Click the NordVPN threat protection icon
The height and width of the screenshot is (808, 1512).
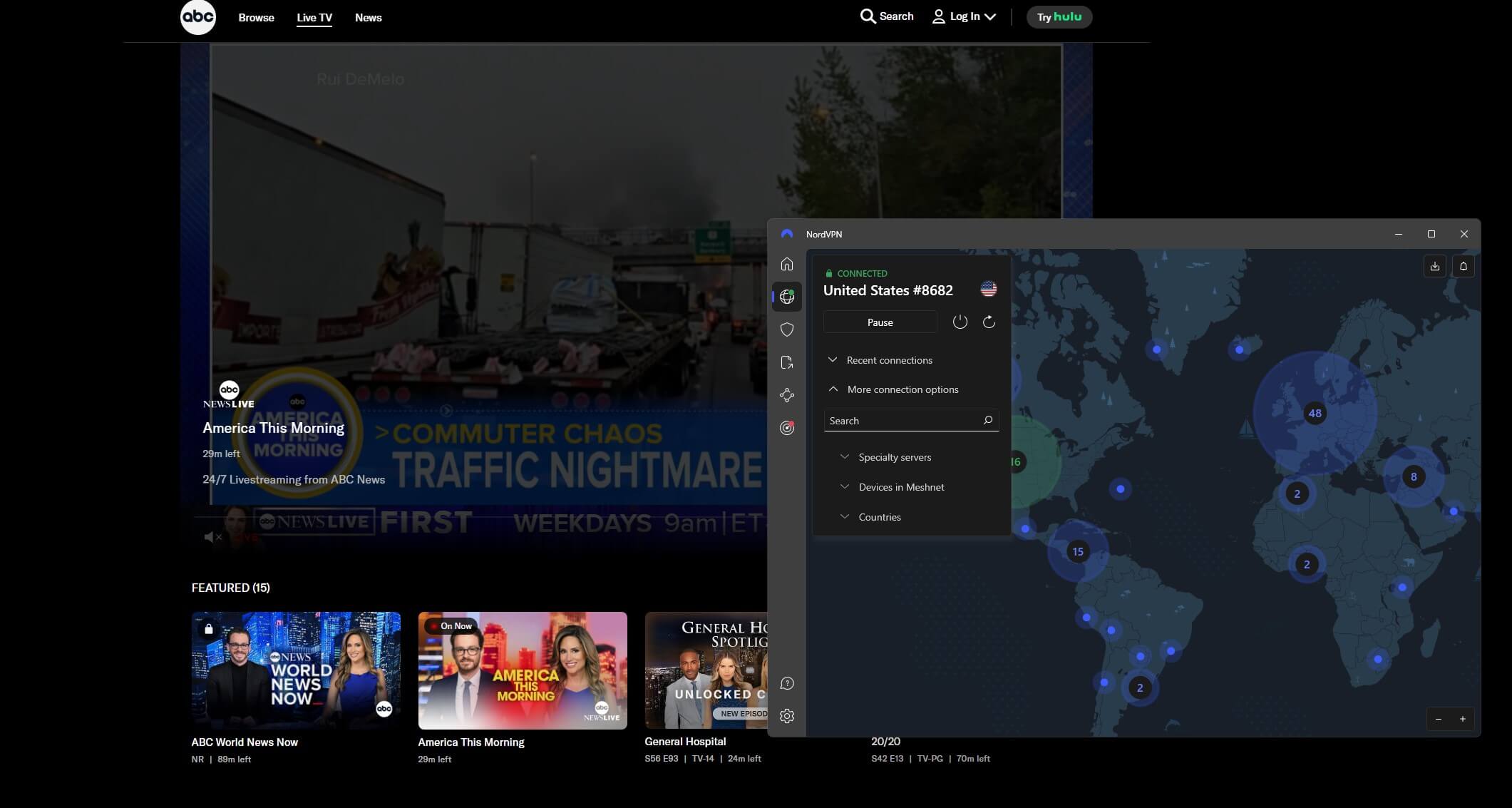click(788, 329)
